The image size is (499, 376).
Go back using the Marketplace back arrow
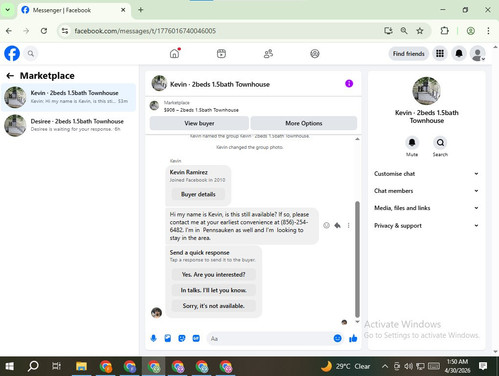click(10, 76)
